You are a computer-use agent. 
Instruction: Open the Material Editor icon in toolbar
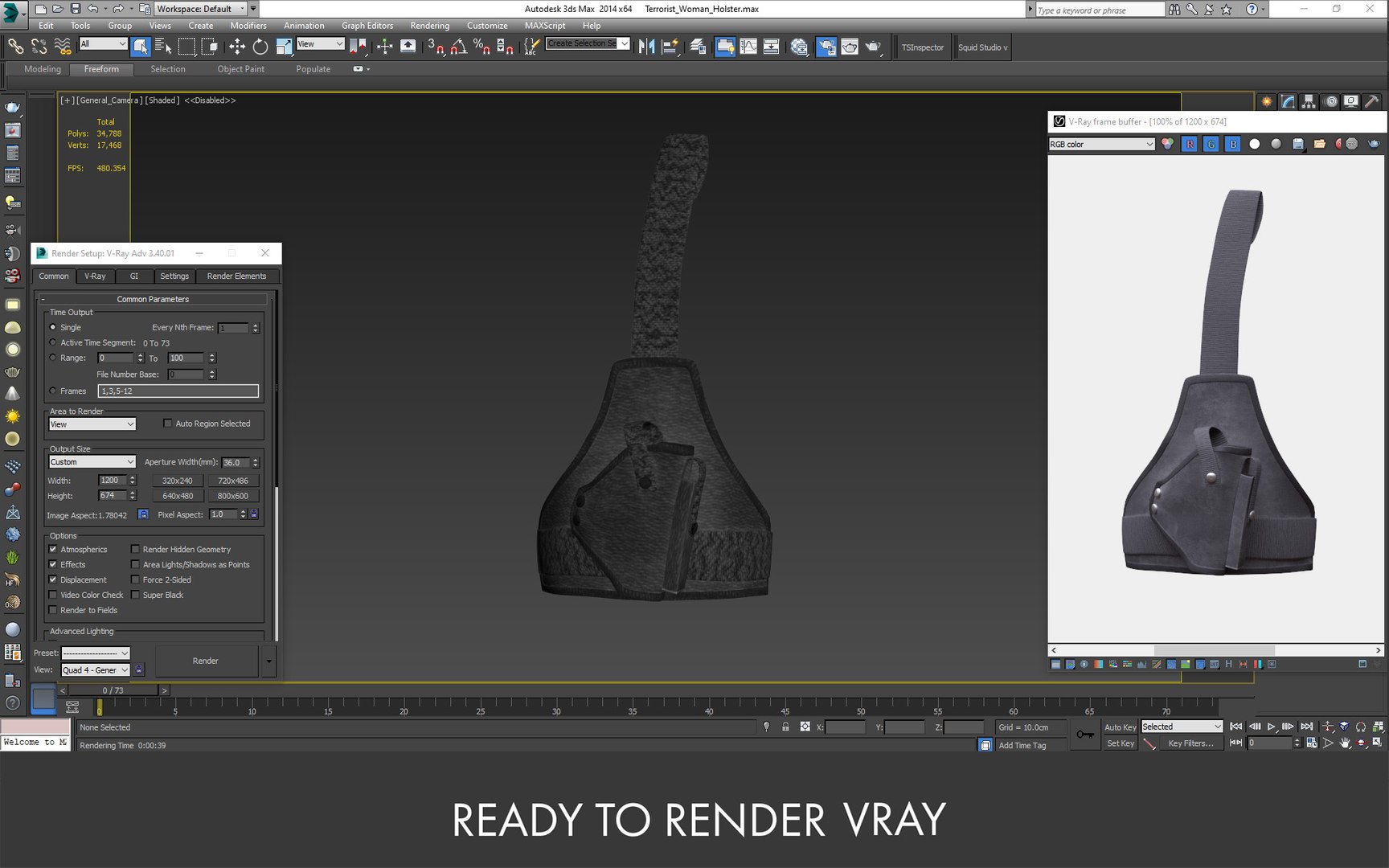(x=799, y=47)
